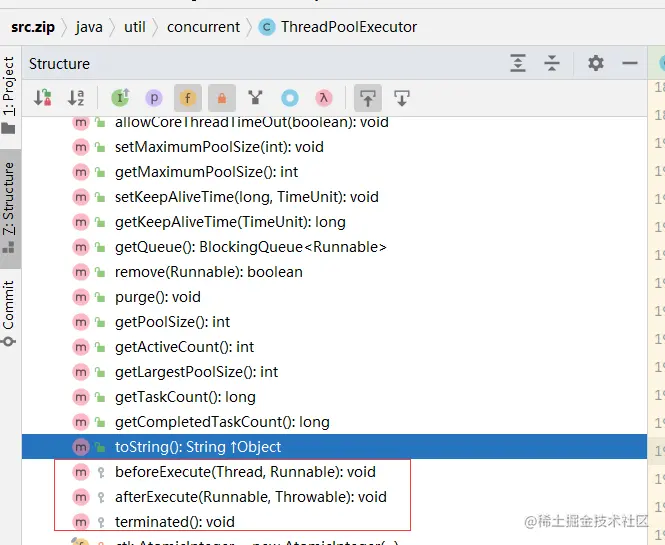The image size is (665, 545).
Task: Collapse all nodes in Structure panel
Action: pos(552,63)
